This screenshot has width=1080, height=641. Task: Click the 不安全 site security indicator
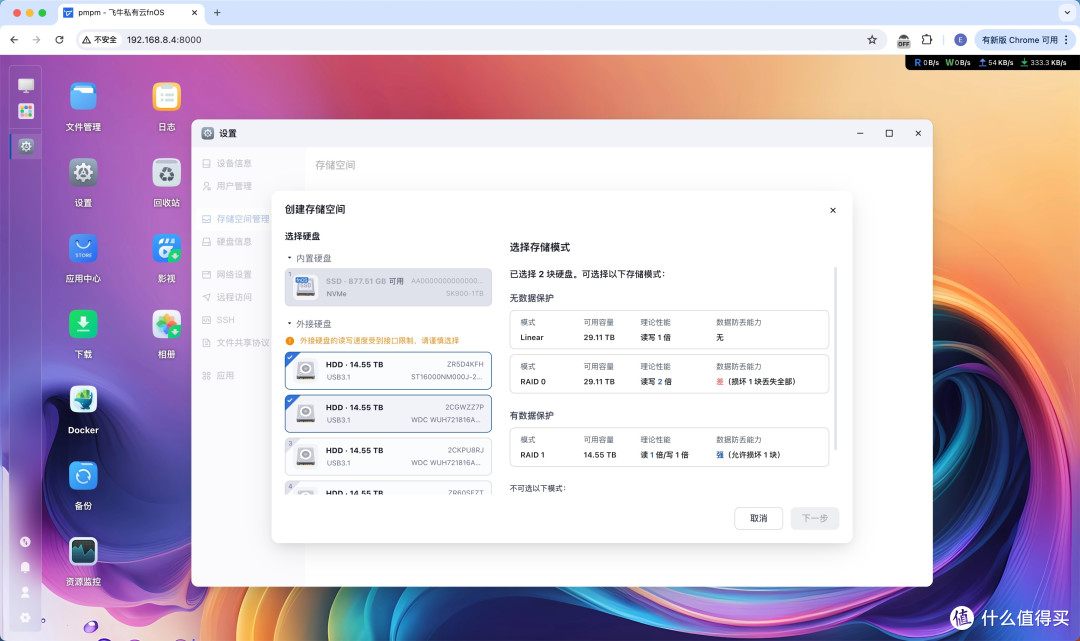point(100,40)
